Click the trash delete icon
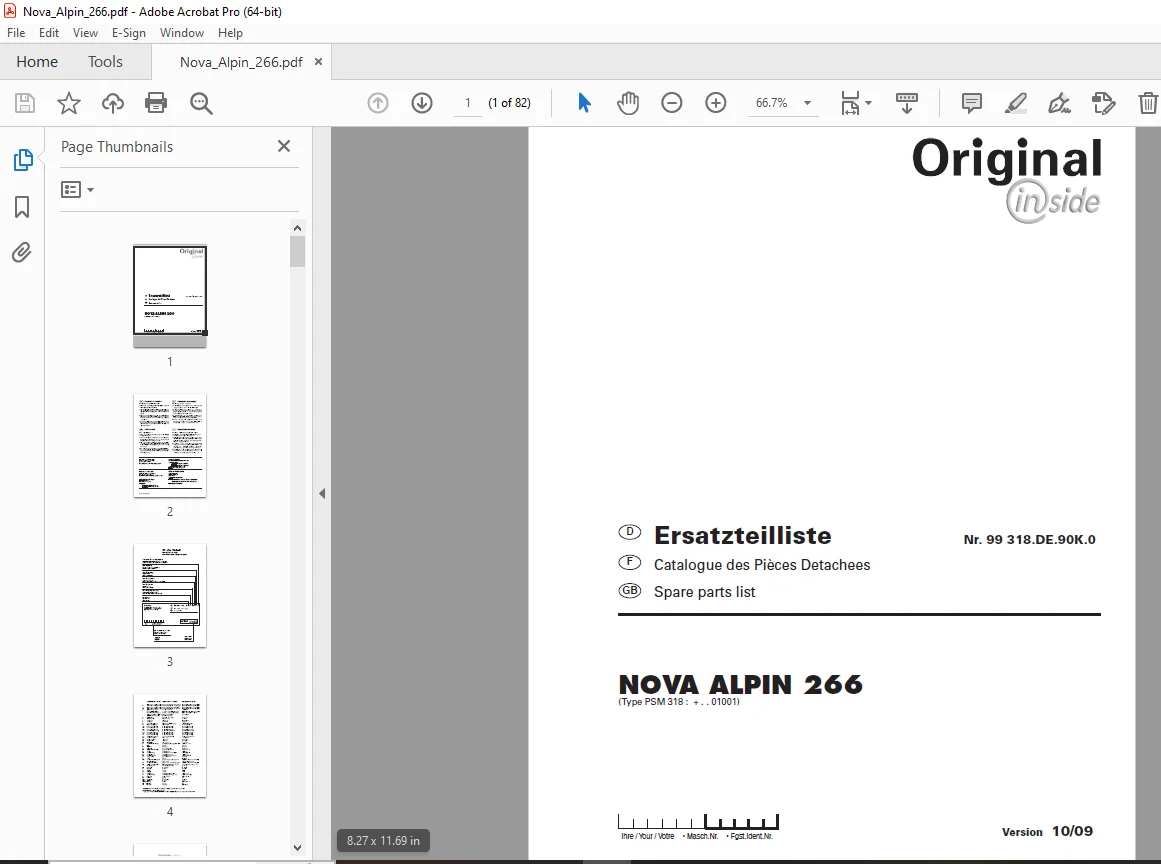Screen dimensions: 1161x864 click(1148, 103)
